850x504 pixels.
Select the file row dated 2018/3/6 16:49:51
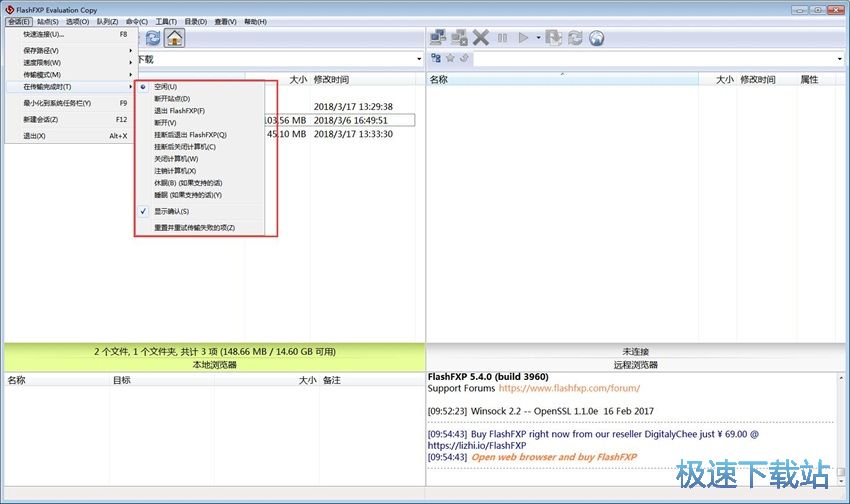click(x=339, y=120)
